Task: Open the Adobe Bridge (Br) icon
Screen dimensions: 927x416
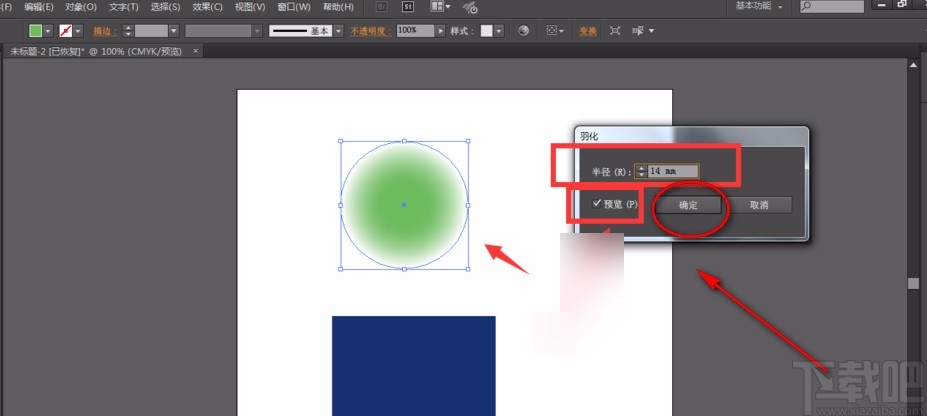Action: coord(383,7)
